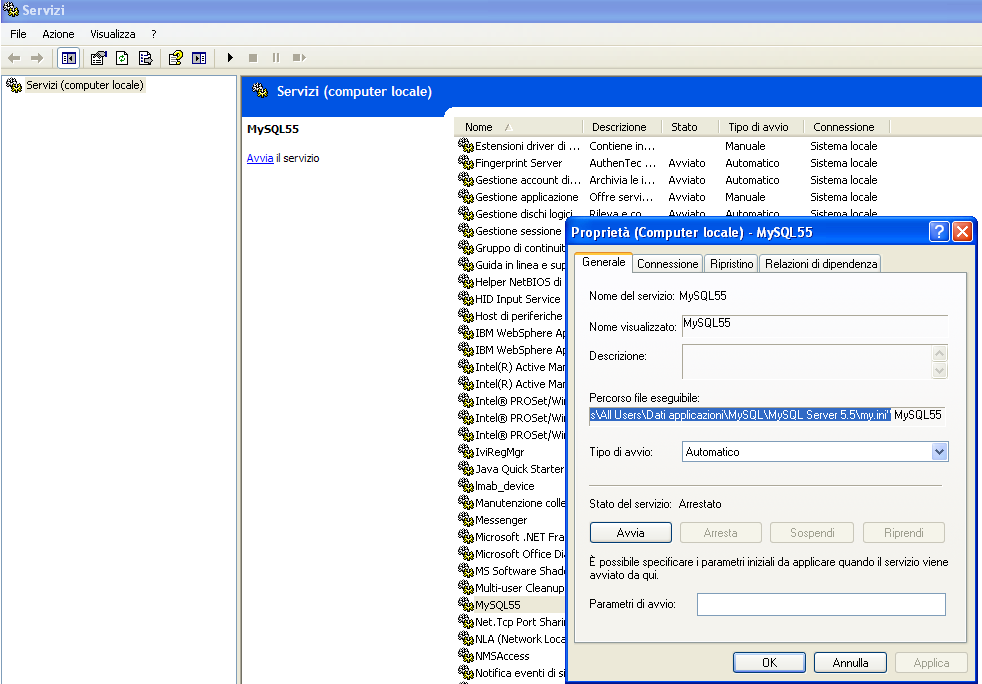Click the Nome visualizzato text field
Screen dimensions: 982x684
click(x=814, y=326)
